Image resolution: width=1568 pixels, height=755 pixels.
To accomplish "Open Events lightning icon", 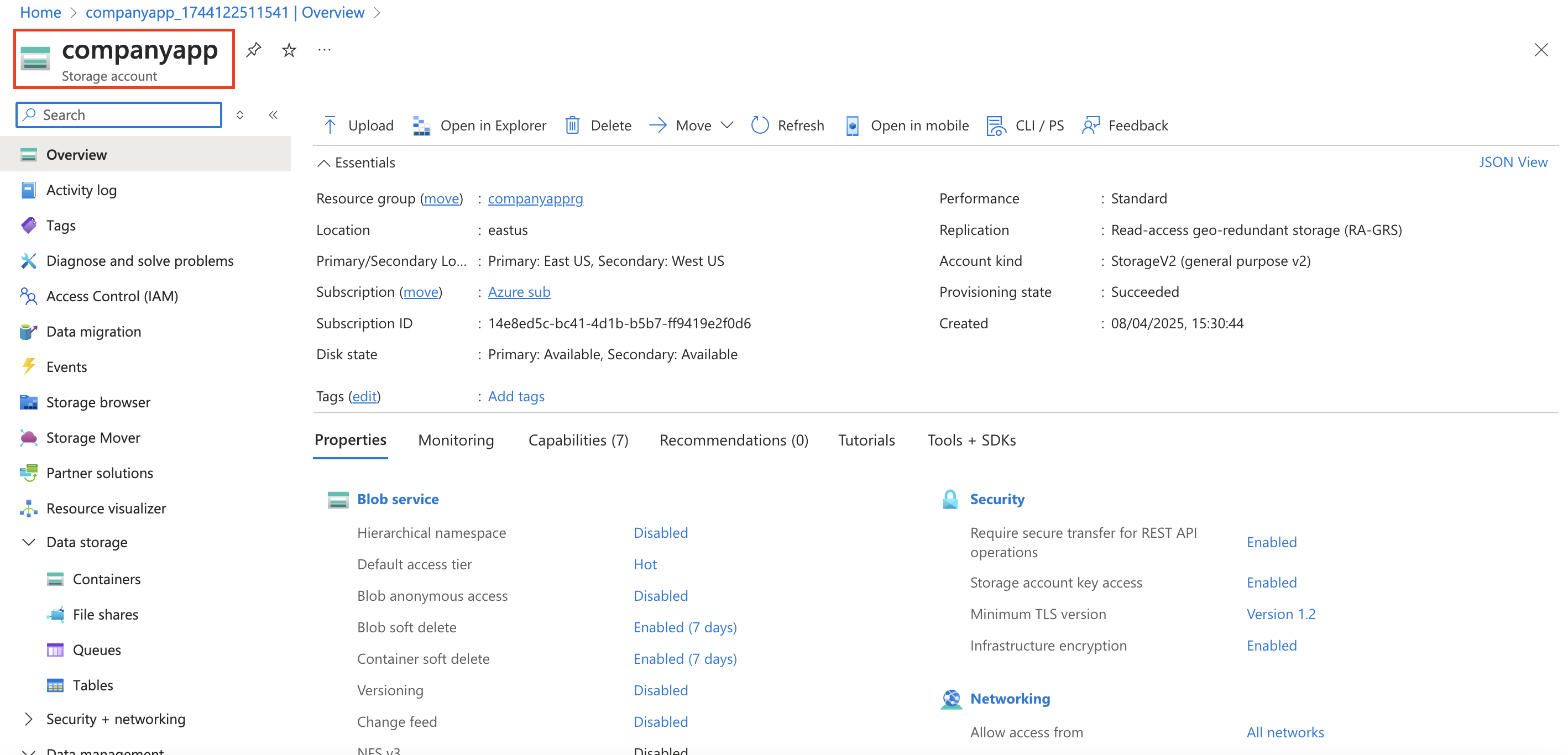I will click(x=29, y=366).
